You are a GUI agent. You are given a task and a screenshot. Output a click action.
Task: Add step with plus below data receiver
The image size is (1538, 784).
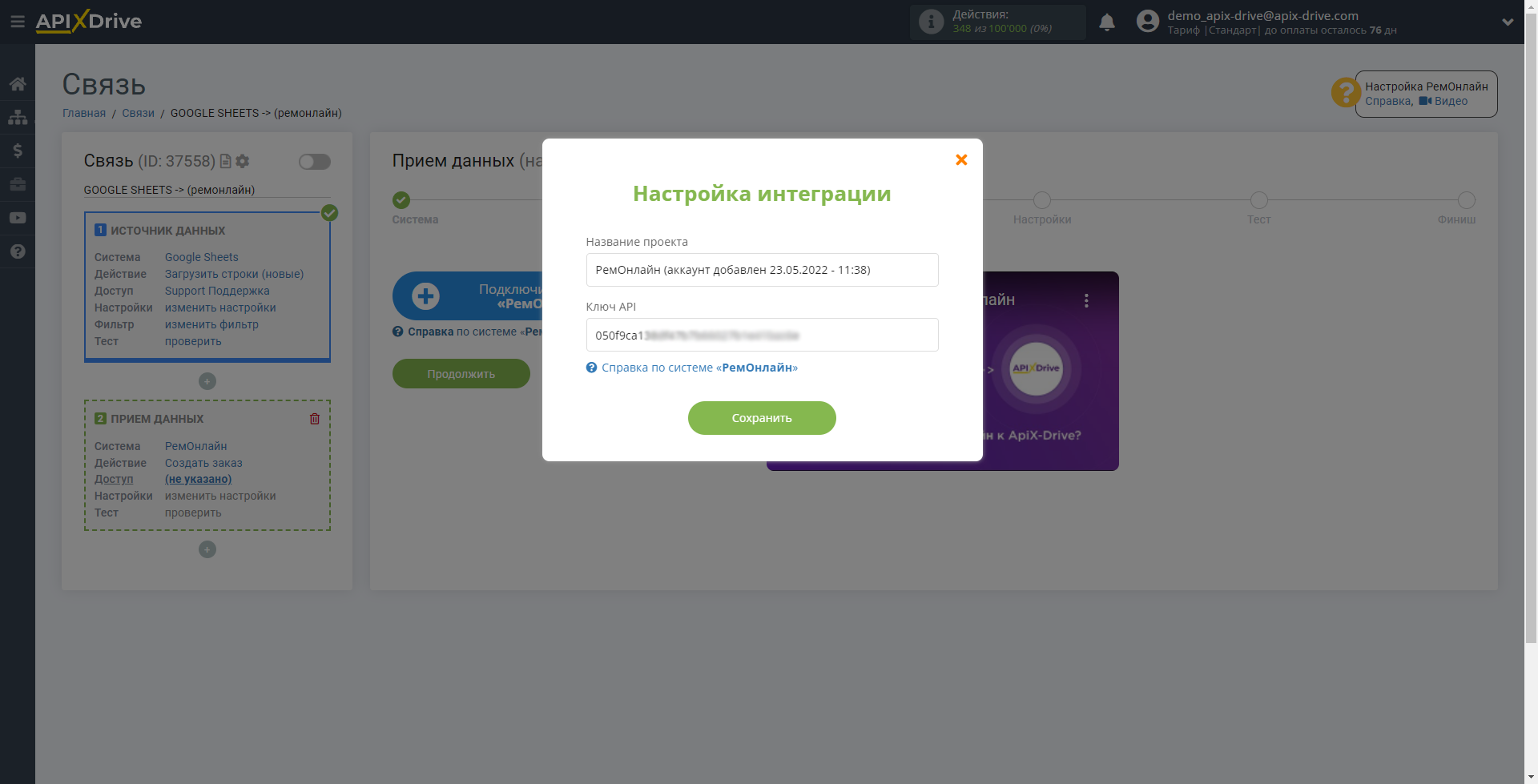[x=207, y=549]
